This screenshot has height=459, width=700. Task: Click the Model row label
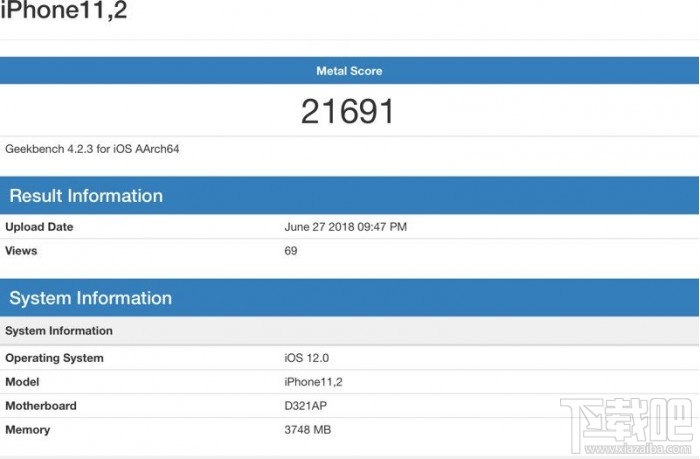click(22, 382)
